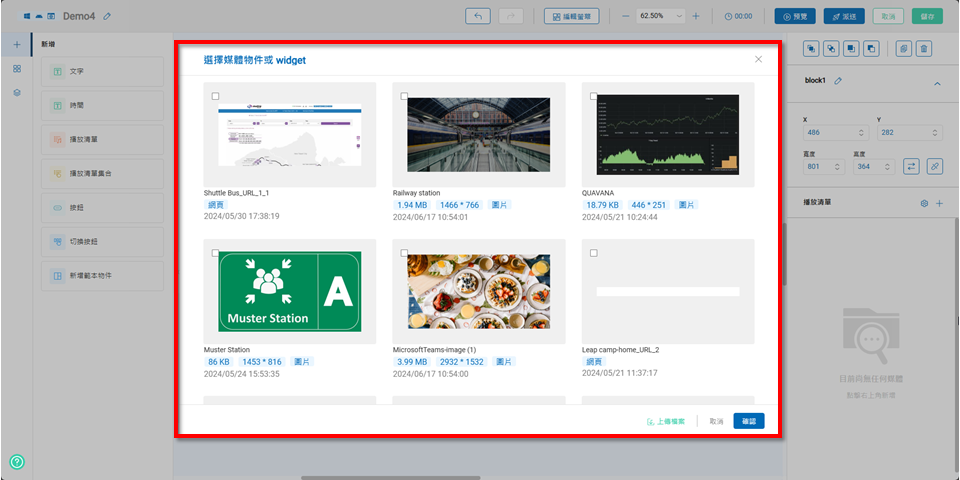Click the edit pencil beside block1

[839, 81]
